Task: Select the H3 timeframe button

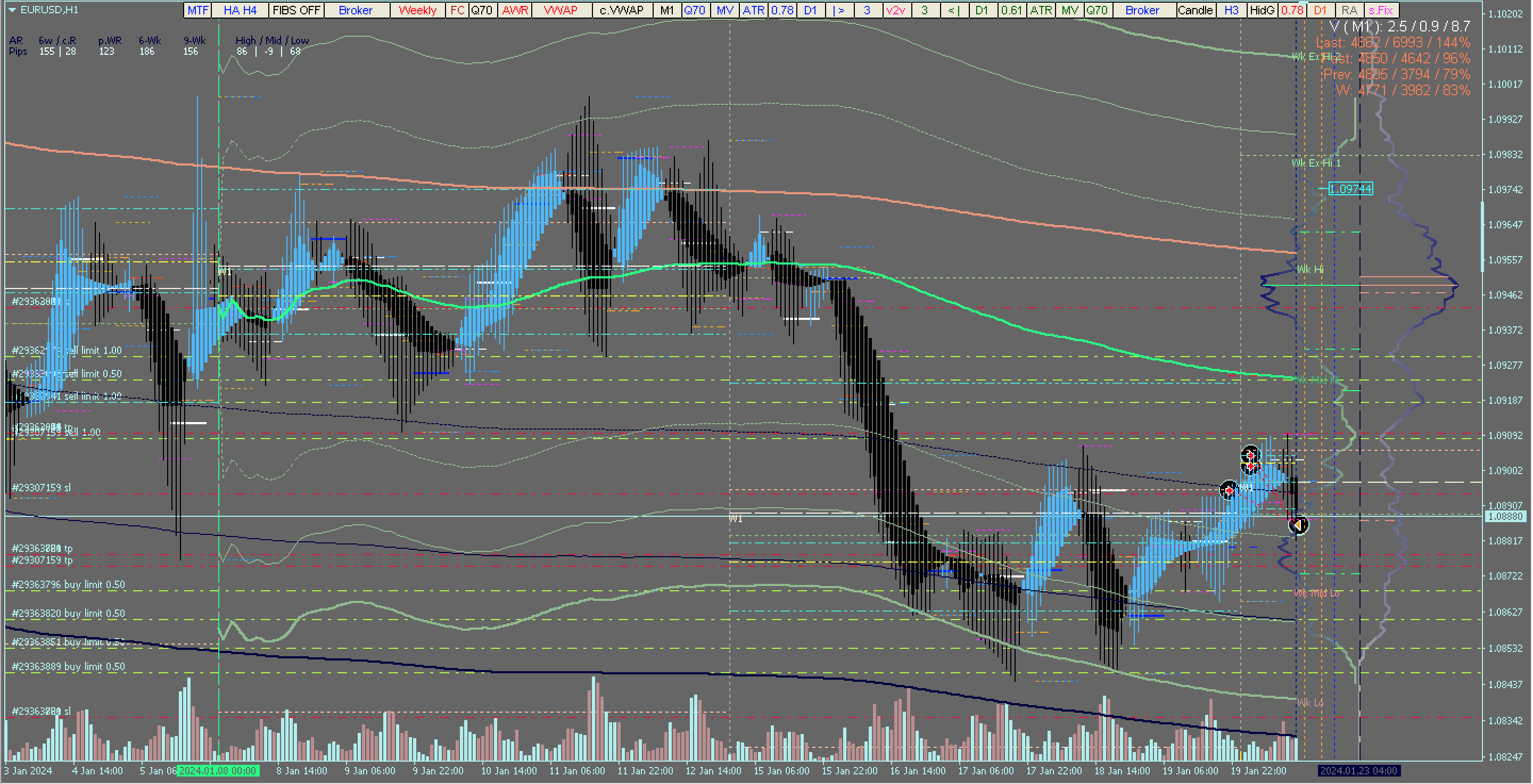Action: 1231,10
